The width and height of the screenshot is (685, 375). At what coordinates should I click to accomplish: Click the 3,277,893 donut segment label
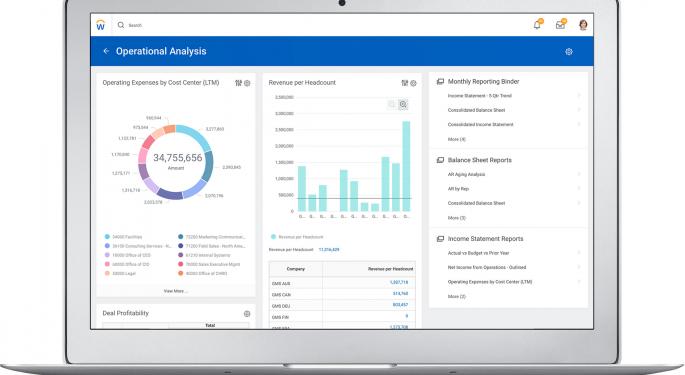coord(214,129)
